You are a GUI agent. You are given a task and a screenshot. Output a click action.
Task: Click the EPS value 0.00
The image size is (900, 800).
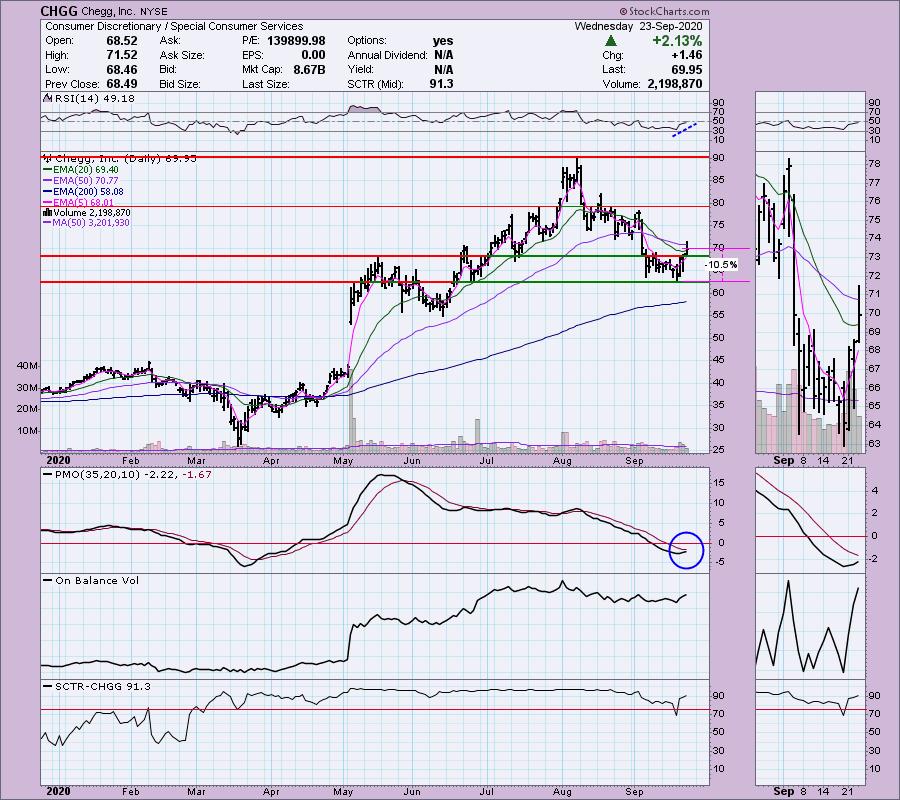pyautogui.click(x=313, y=55)
